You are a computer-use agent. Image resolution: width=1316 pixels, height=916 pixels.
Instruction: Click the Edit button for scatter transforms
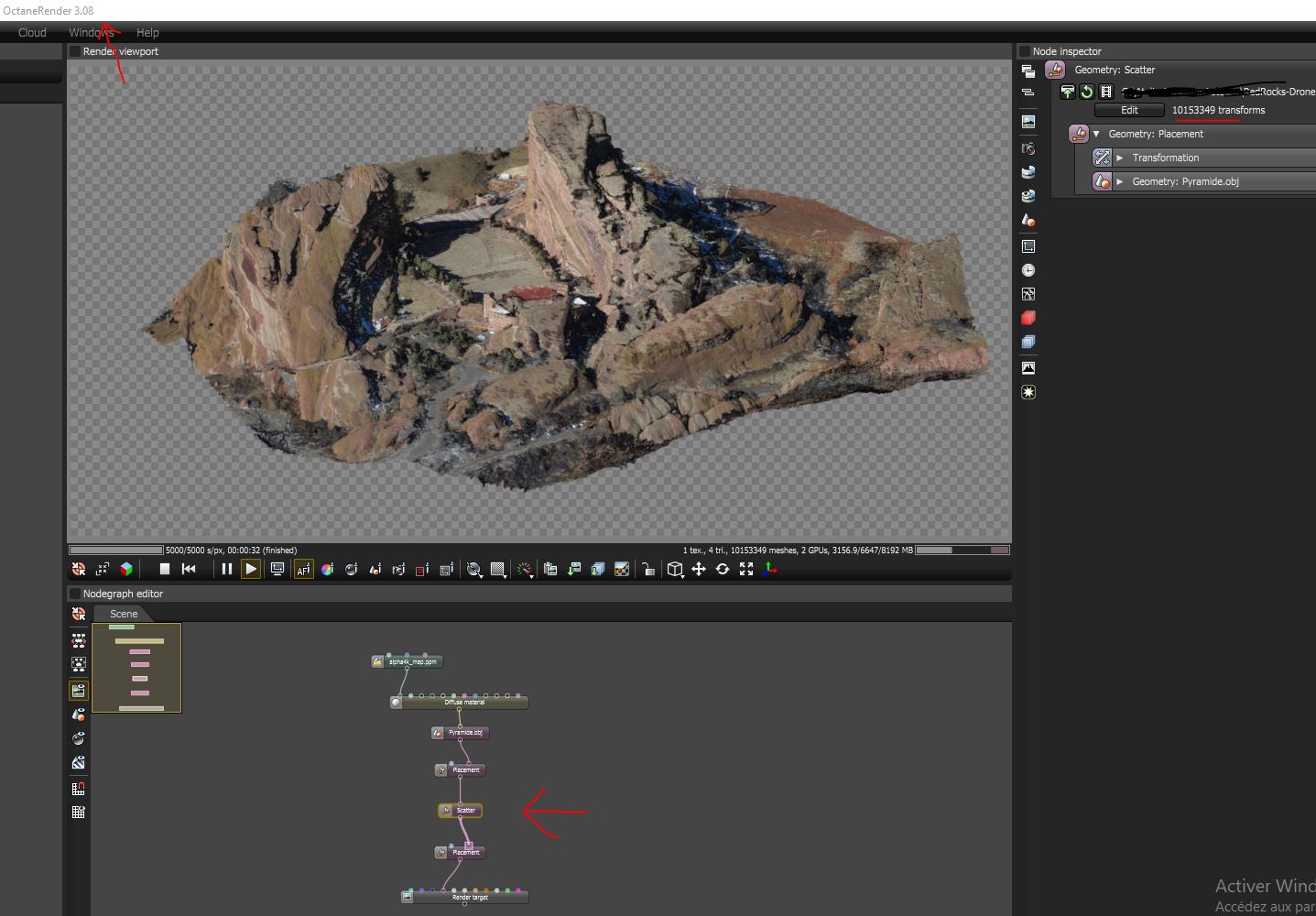pyautogui.click(x=1129, y=110)
